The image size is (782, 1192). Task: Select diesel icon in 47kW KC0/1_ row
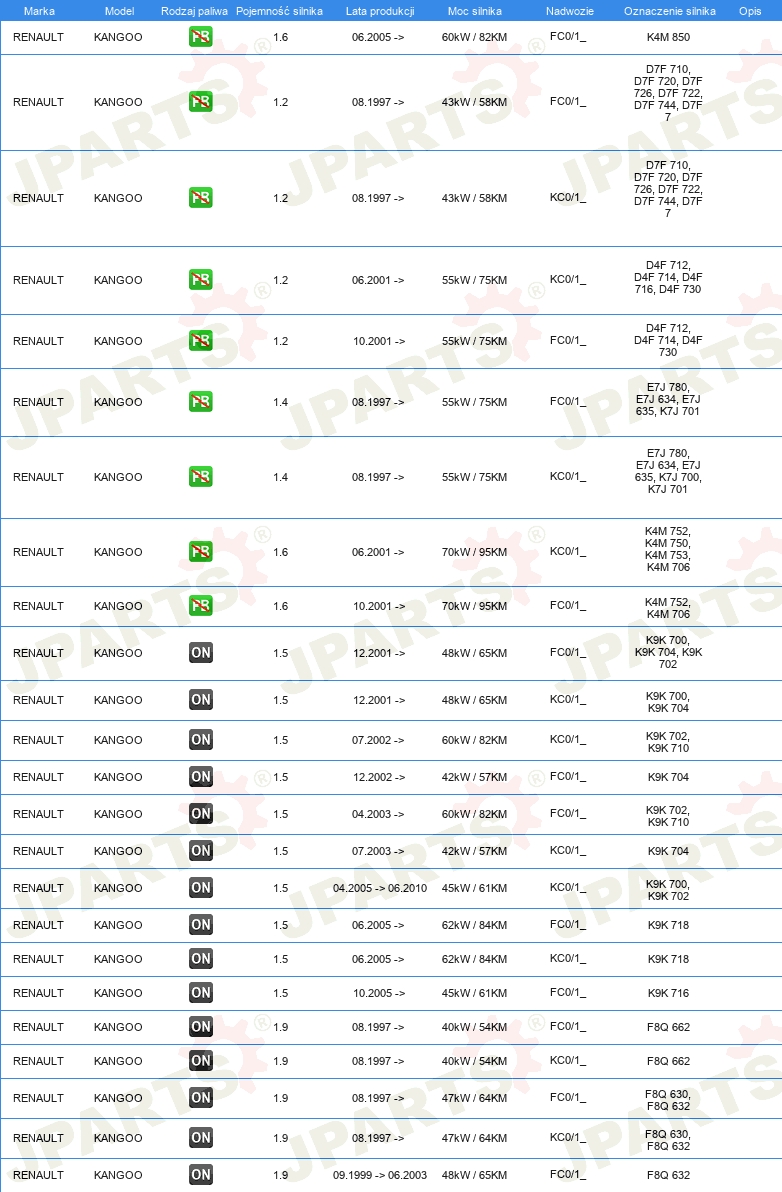point(201,1138)
